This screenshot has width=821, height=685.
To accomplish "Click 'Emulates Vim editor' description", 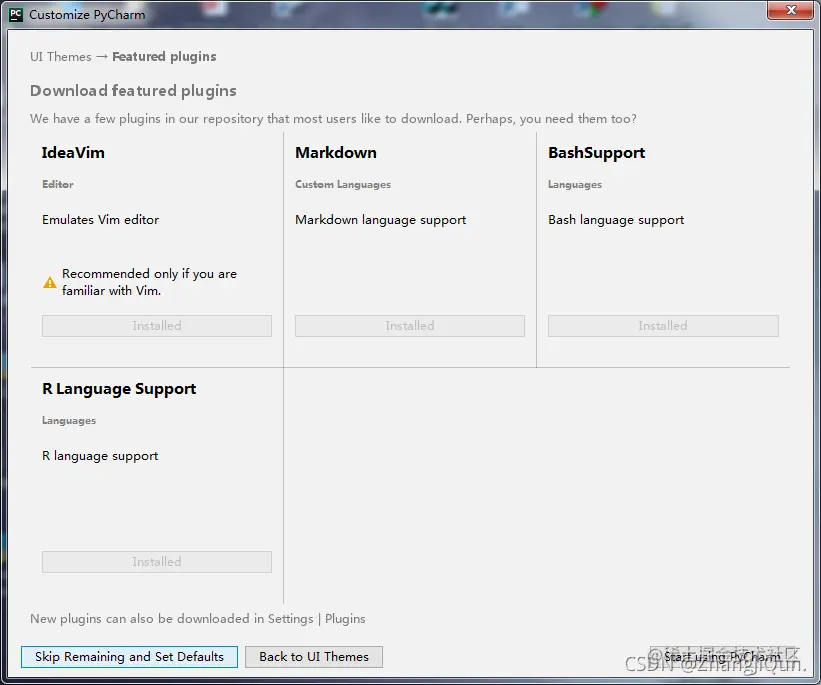I will click(x=101, y=219).
